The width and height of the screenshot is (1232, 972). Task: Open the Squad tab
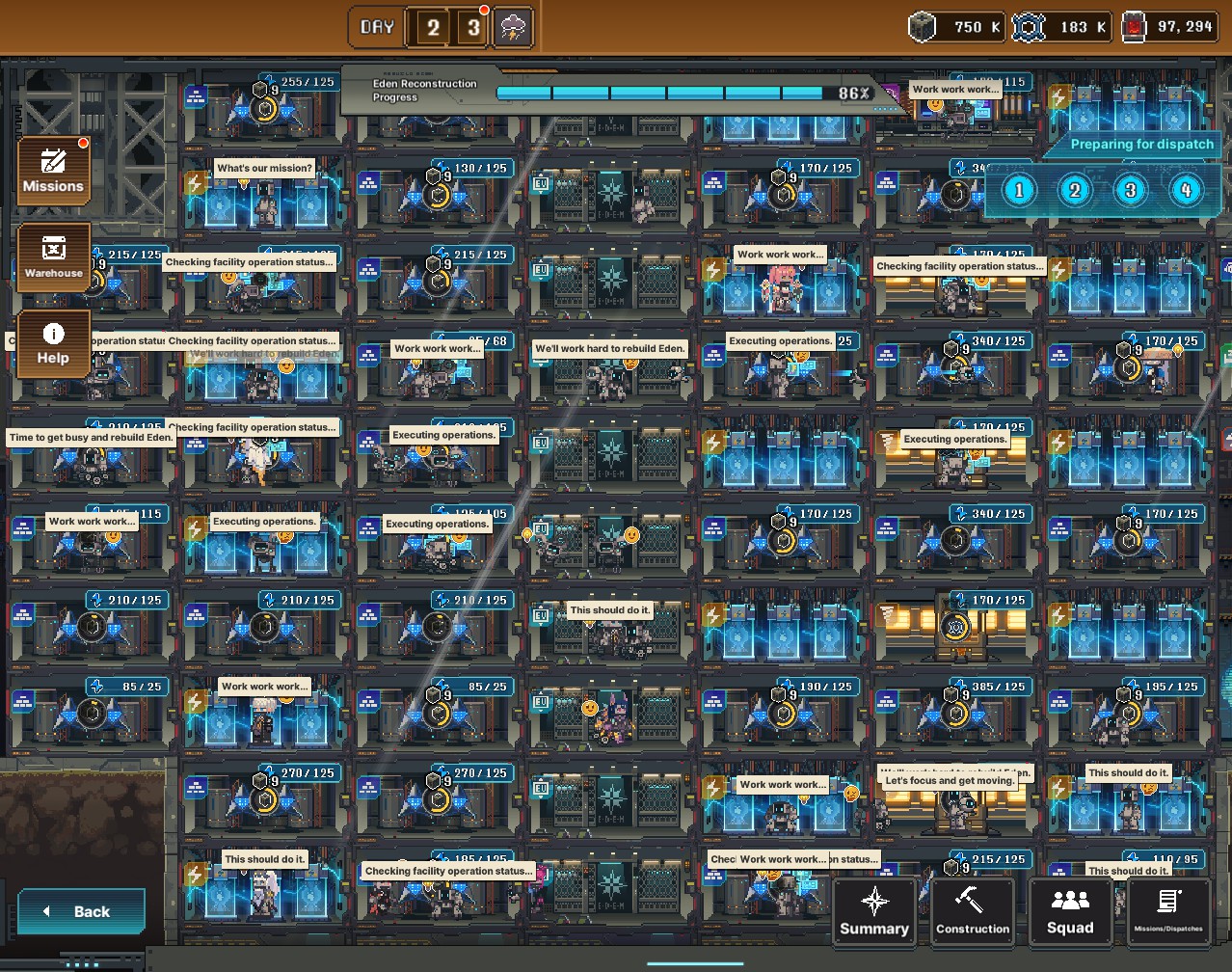[1070, 911]
